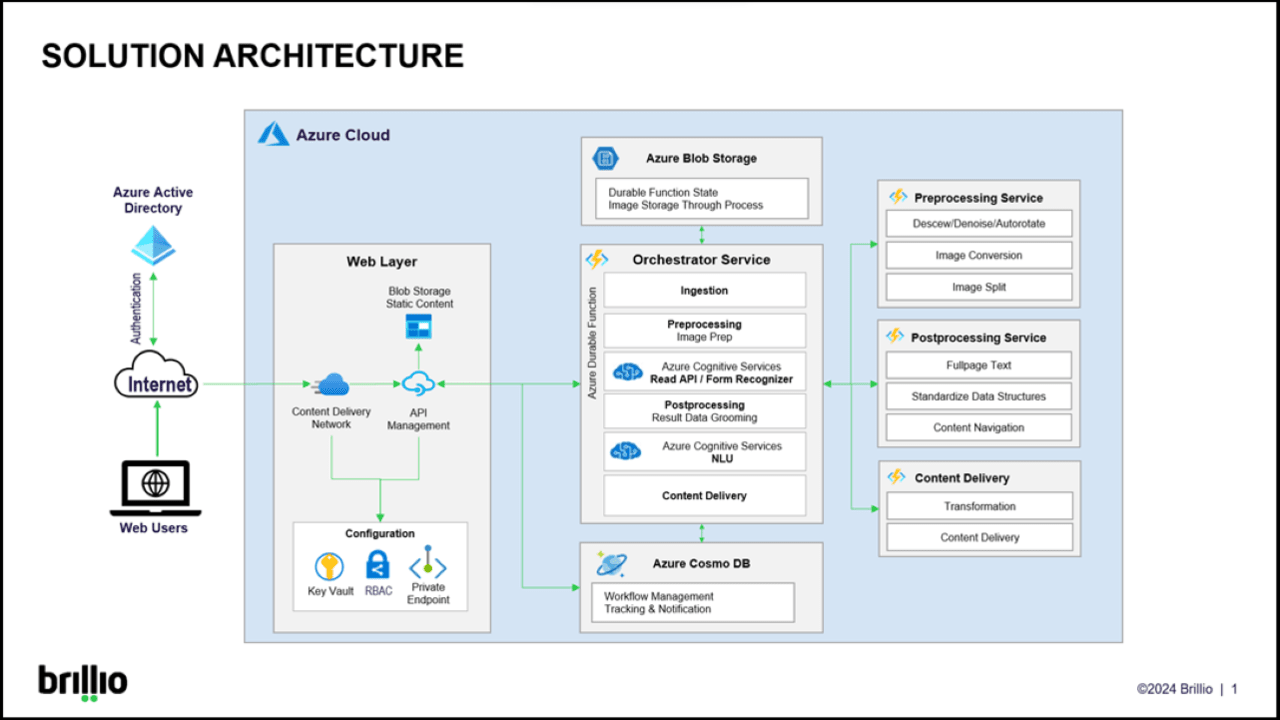Click the Web Users laptop icon
The height and width of the screenshot is (720, 1280).
(x=154, y=488)
